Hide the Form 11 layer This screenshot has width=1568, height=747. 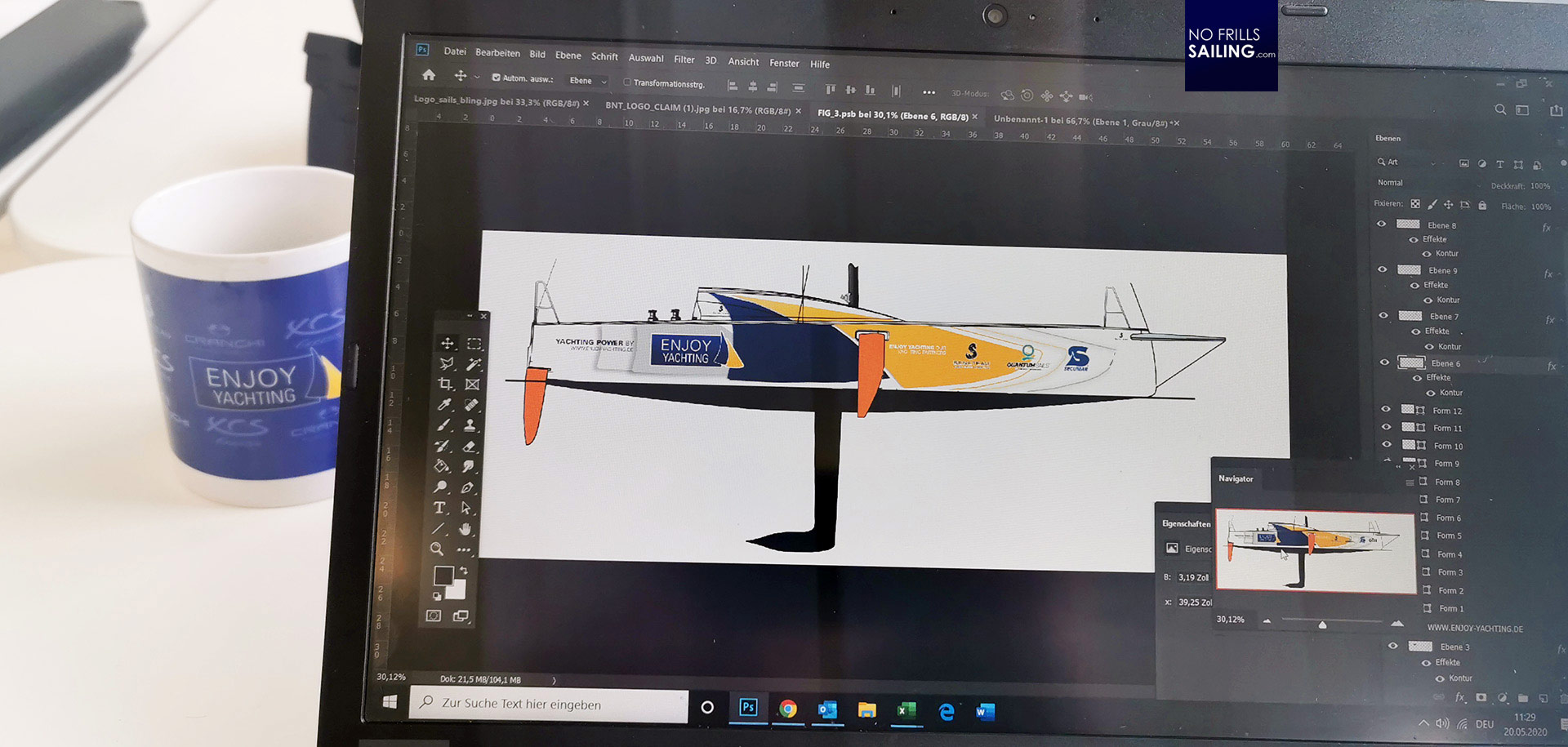pyautogui.click(x=1386, y=427)
